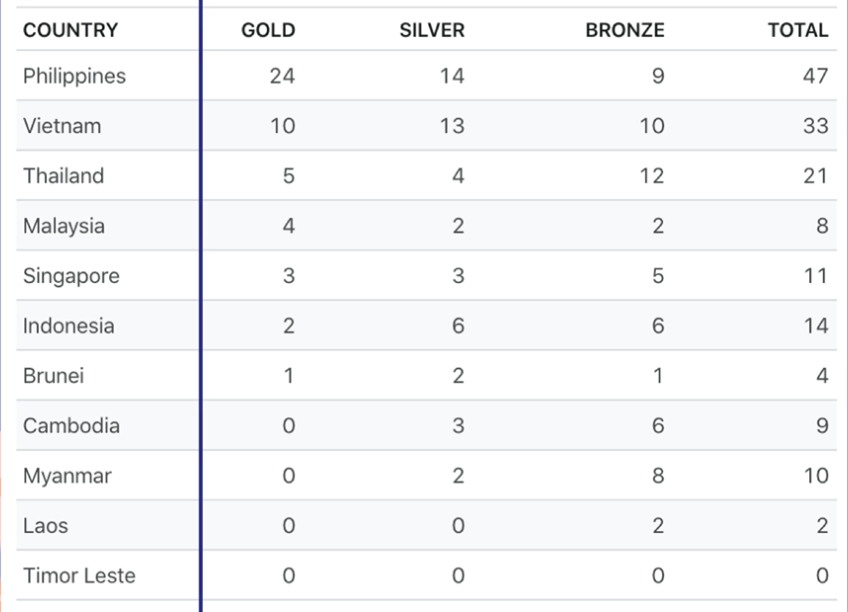The height and width of the screenshot is (612, 848).
Task: Click the Brunei country name
Action: pos(54,376)
